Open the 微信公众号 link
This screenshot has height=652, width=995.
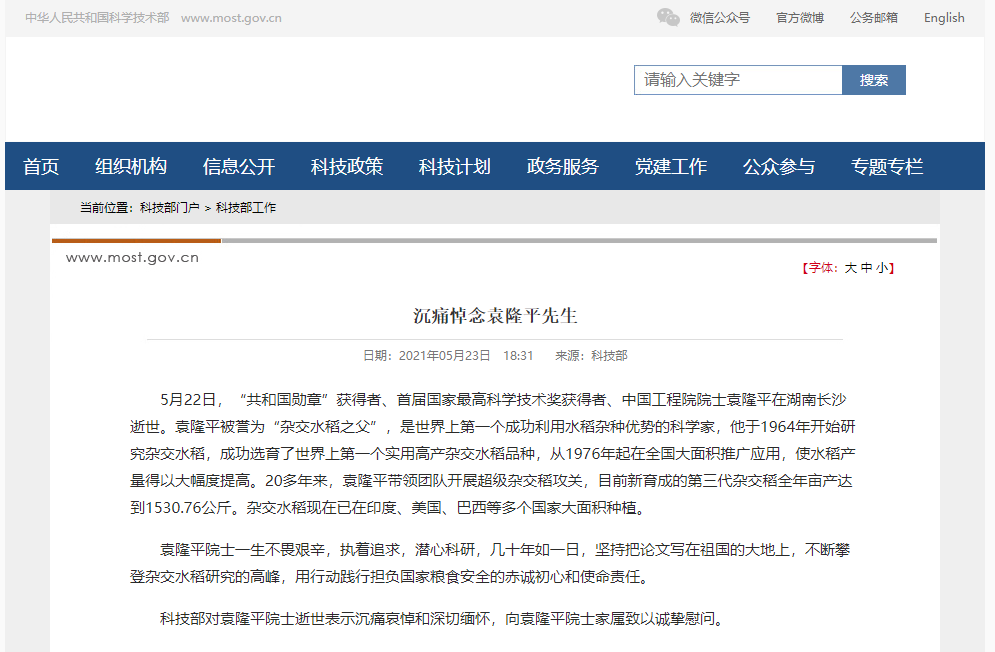(720, 18)
